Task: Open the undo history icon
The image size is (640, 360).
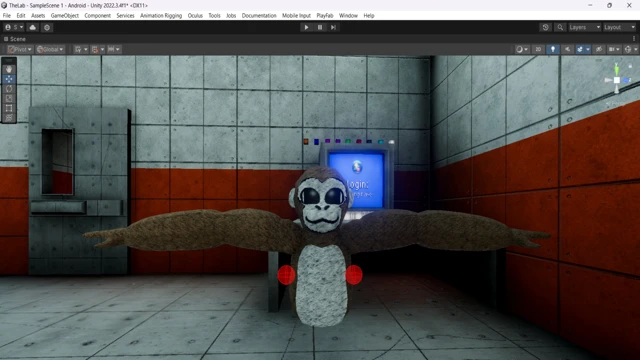Action: (545, 27)
